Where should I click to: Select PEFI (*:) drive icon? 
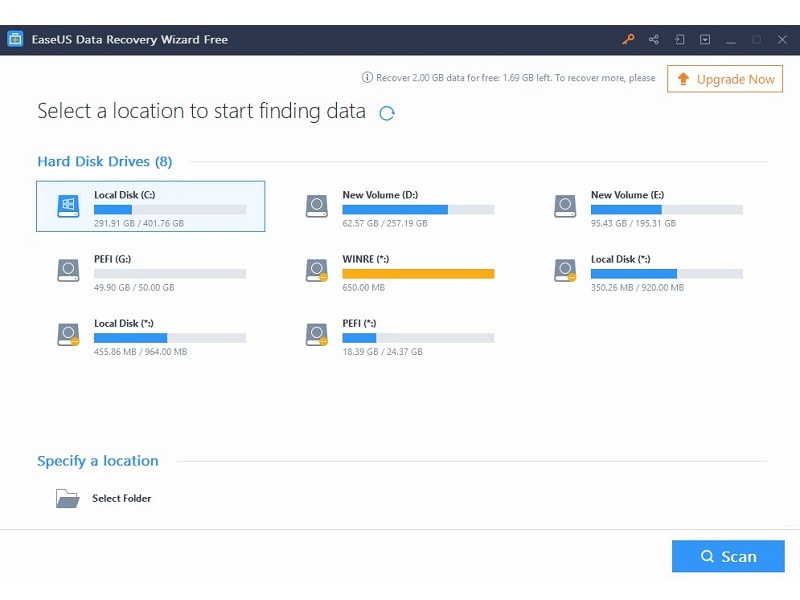317,335
